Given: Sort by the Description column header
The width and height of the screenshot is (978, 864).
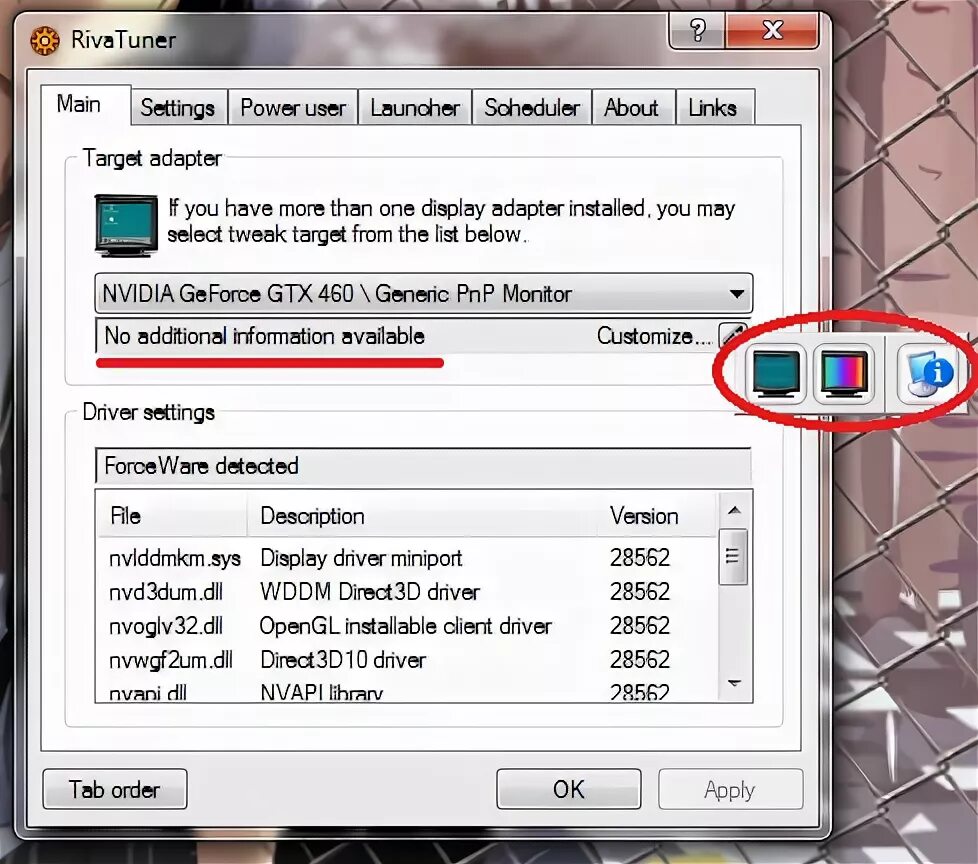Looking at the screenshot, I should [x=422, y=516].
